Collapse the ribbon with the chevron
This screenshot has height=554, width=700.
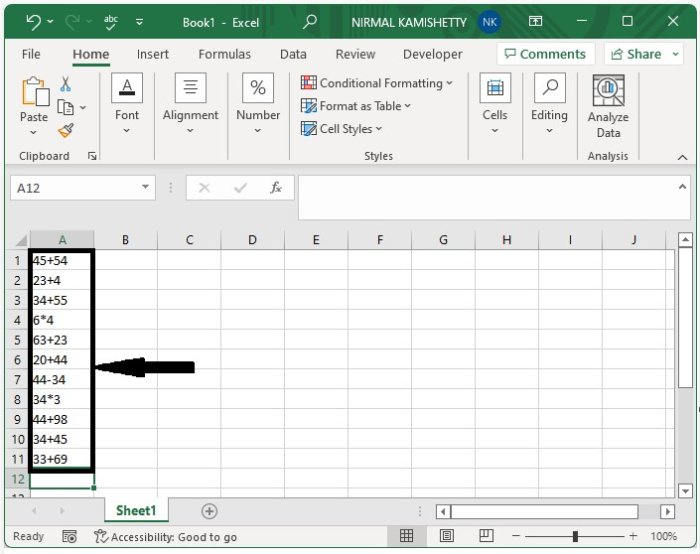point(682,157)
